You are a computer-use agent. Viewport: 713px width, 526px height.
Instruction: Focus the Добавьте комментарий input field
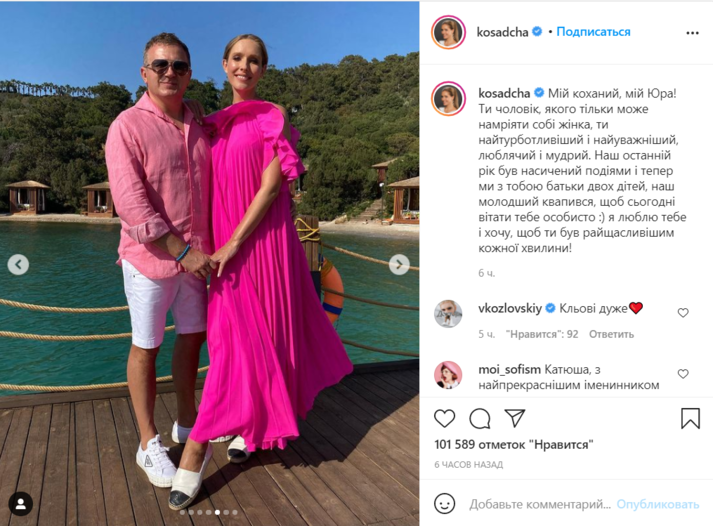540,504
